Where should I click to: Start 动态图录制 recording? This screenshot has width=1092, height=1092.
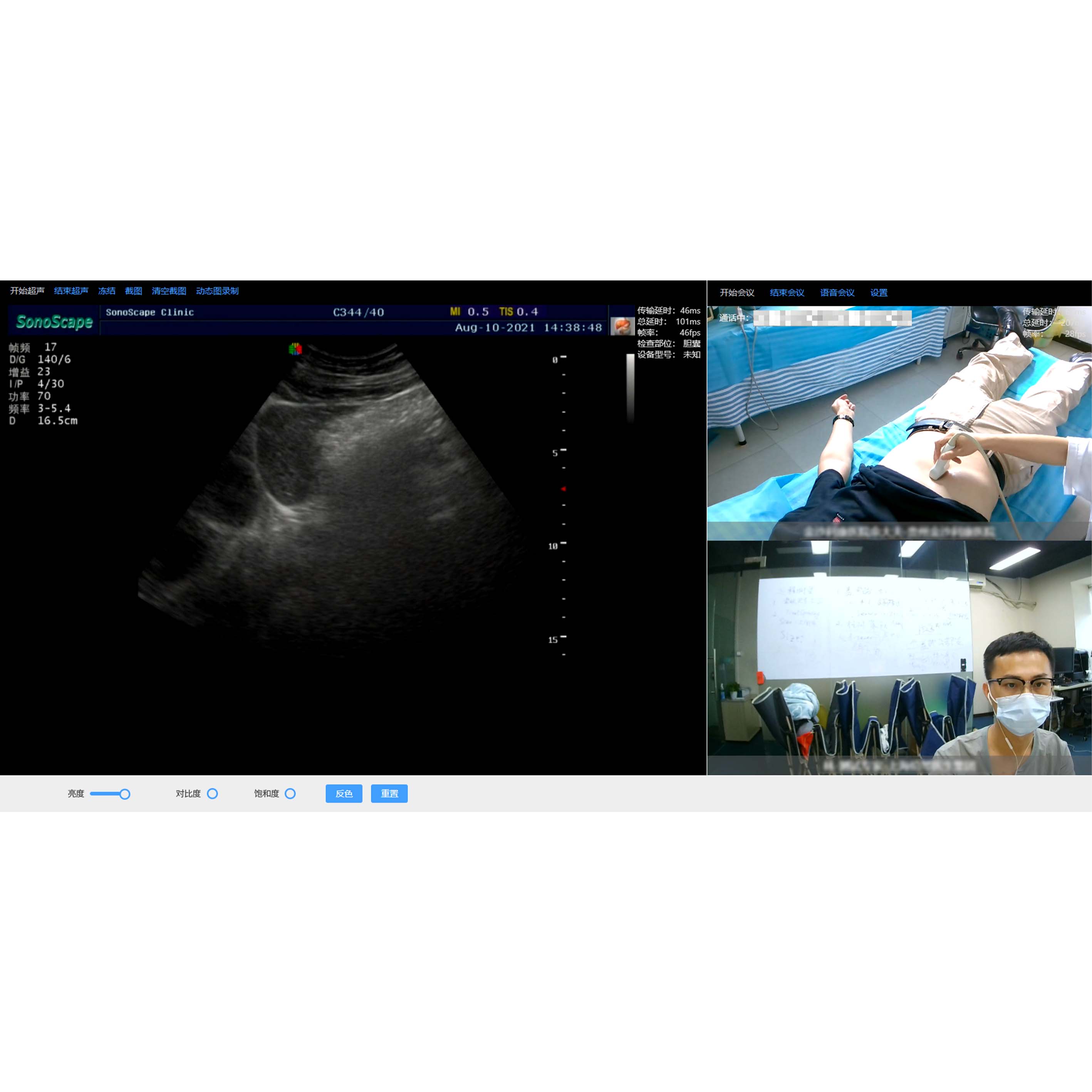tap(217, 290)
